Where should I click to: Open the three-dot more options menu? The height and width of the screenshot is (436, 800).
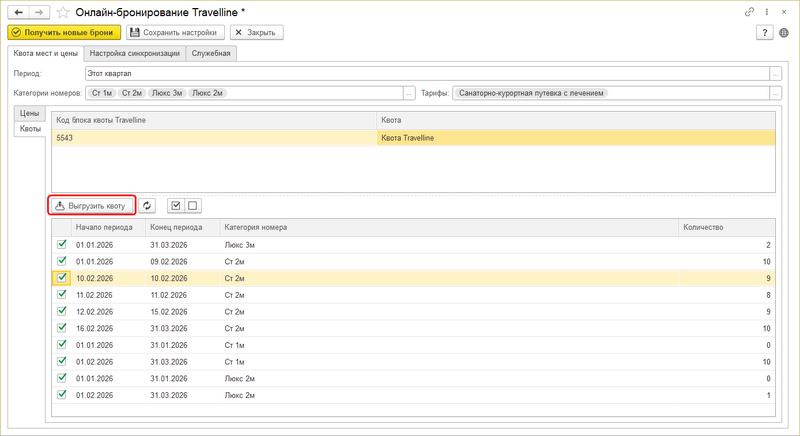tap(766, 12)
